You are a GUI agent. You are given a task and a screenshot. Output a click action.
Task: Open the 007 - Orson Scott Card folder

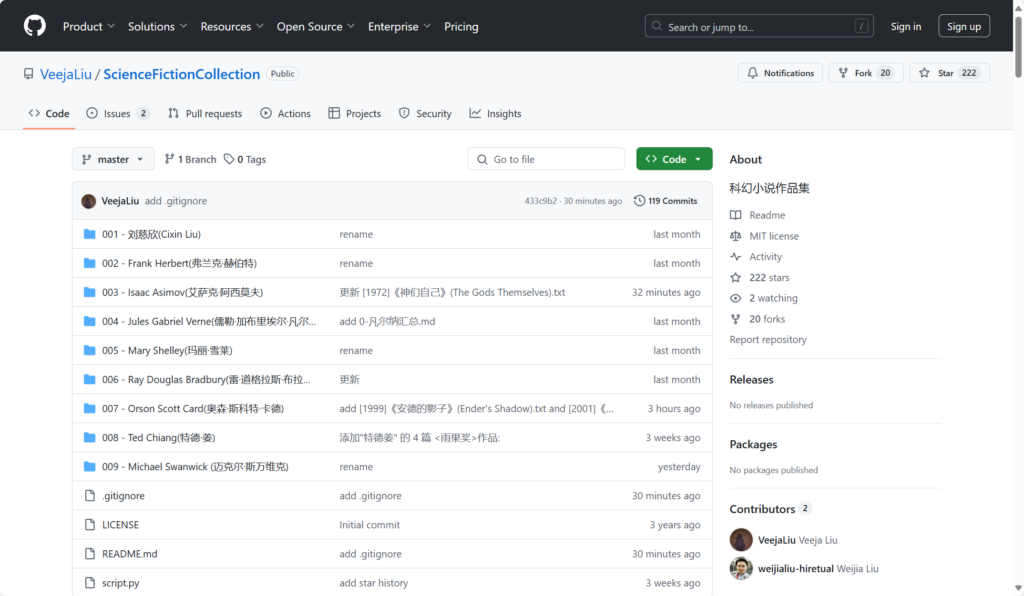193,408
